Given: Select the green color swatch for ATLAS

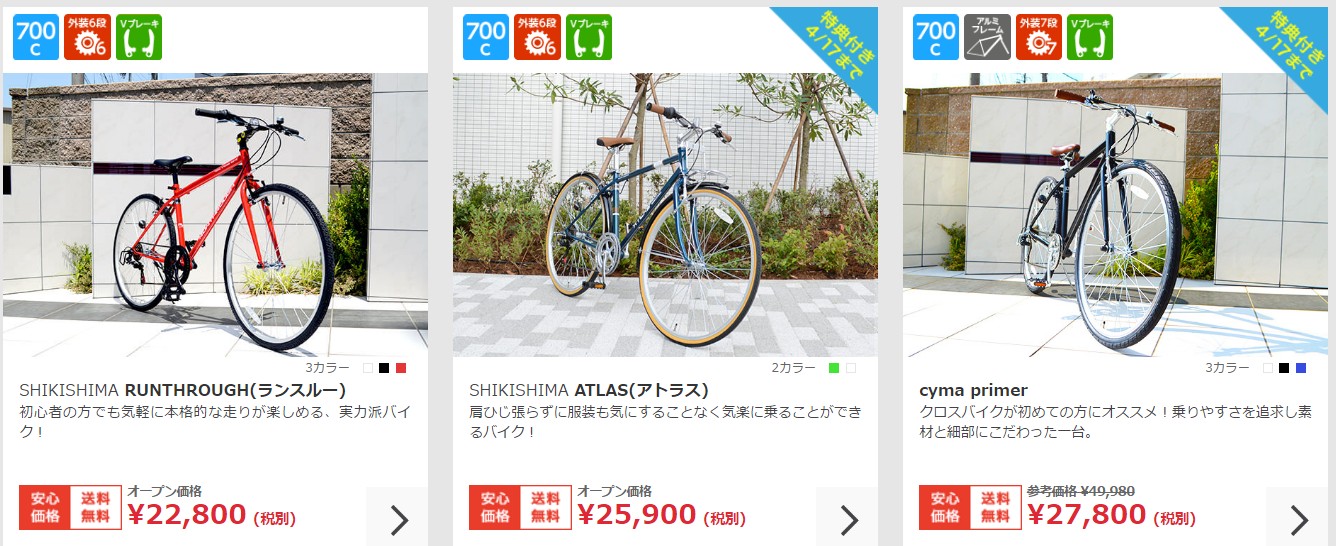Looking at the screenshot, I should [834, 368].
